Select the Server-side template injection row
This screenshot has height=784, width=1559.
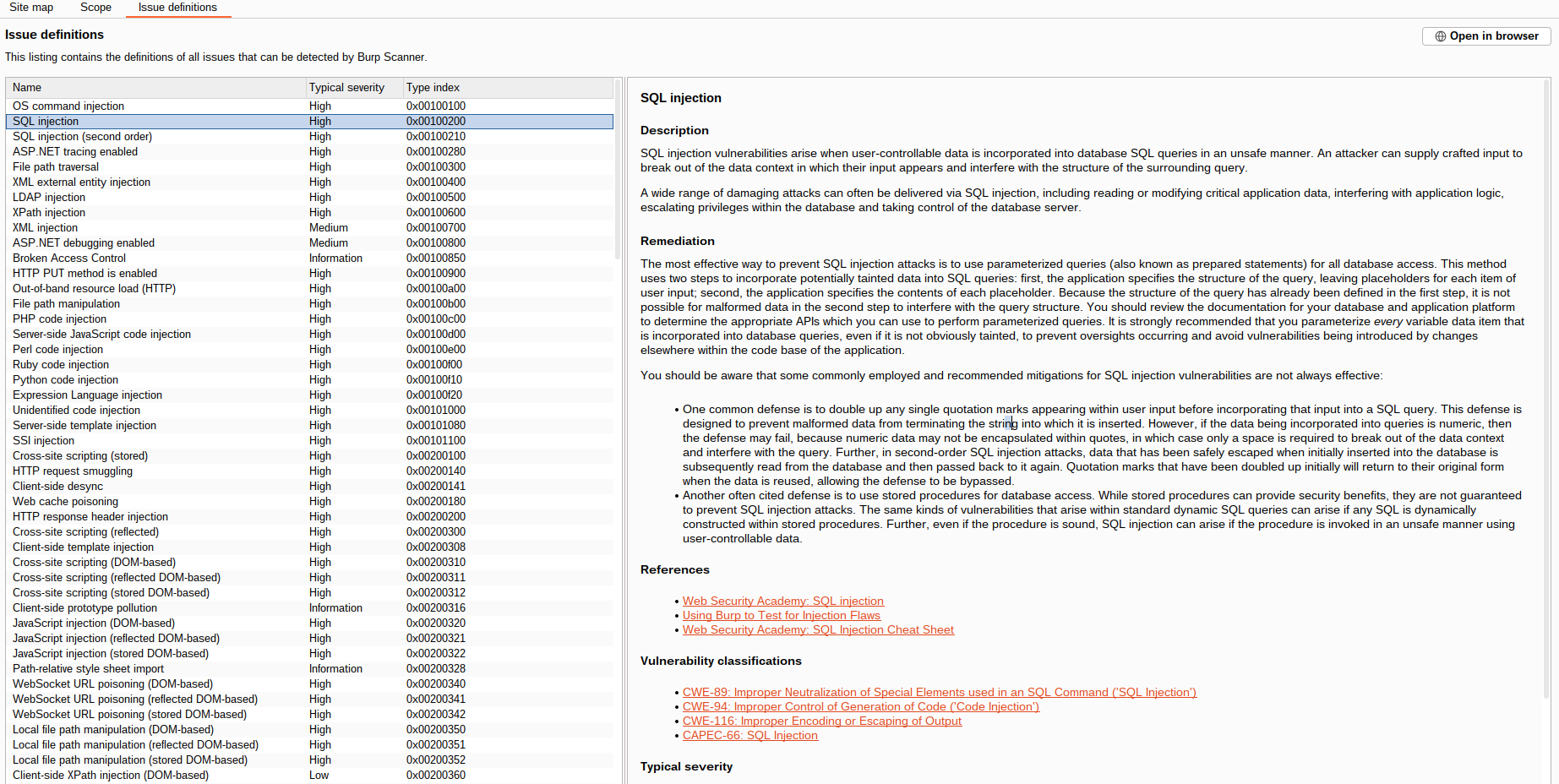[309, 426]
